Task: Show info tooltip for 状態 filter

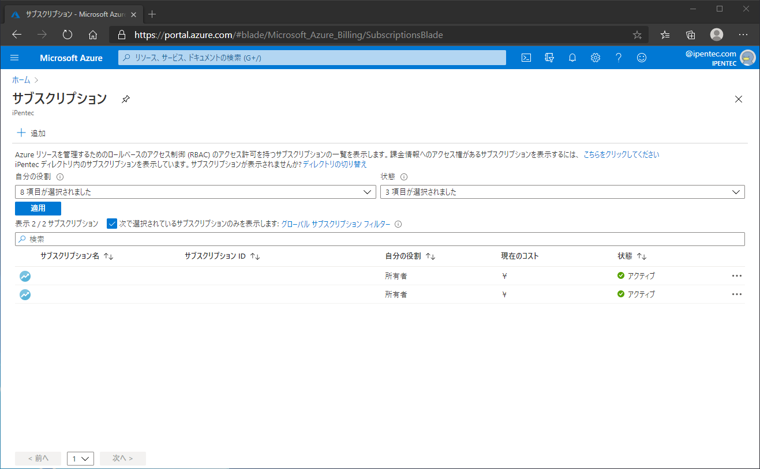Action: click(404, 177)
